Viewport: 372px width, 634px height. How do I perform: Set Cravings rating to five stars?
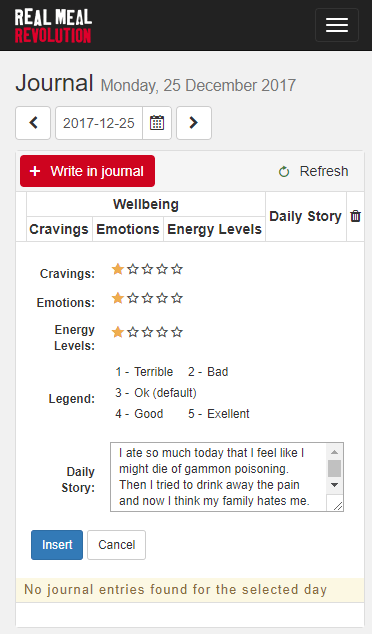tap(177, 269)
